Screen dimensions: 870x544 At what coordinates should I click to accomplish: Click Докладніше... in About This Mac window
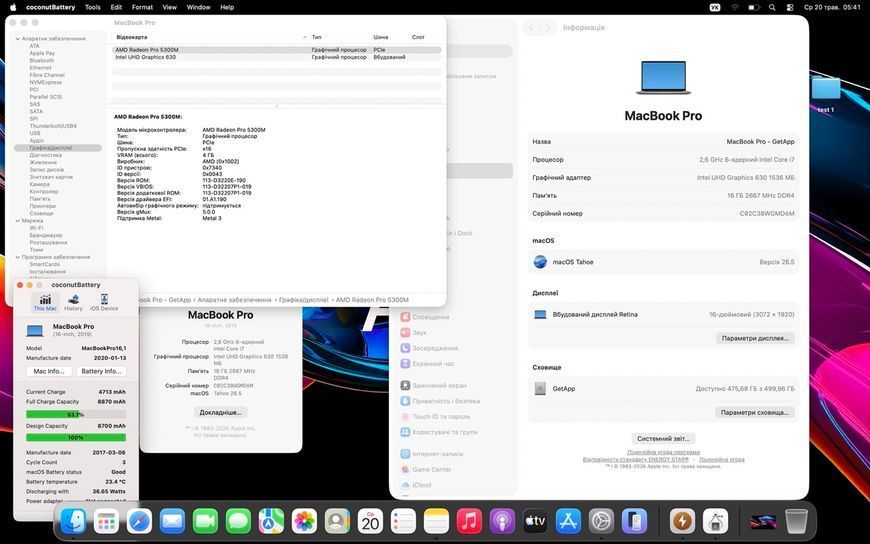tap(220, 412)
